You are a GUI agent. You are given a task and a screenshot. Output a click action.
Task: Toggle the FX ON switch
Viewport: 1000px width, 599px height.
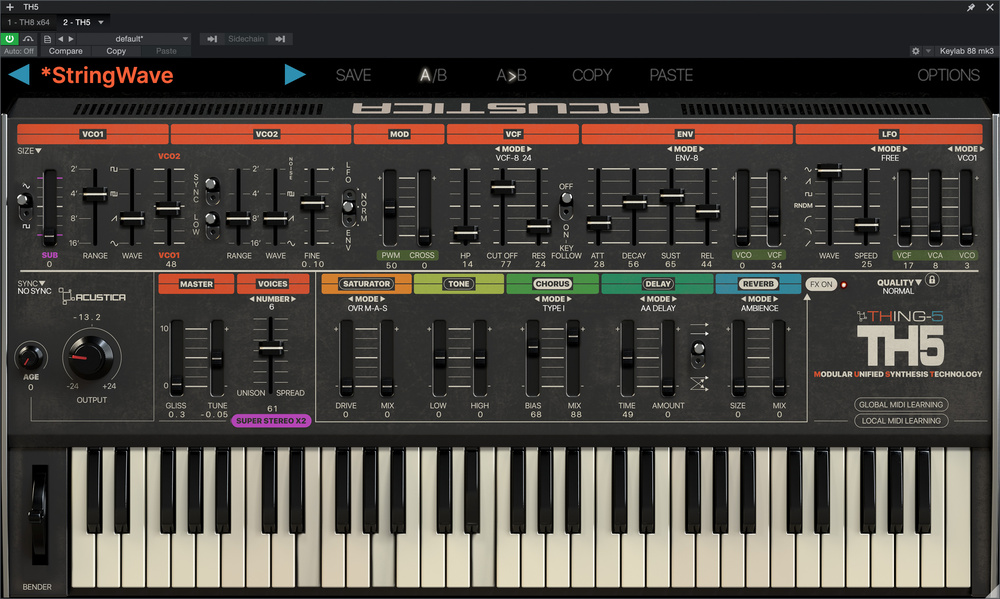pos(822,284)
